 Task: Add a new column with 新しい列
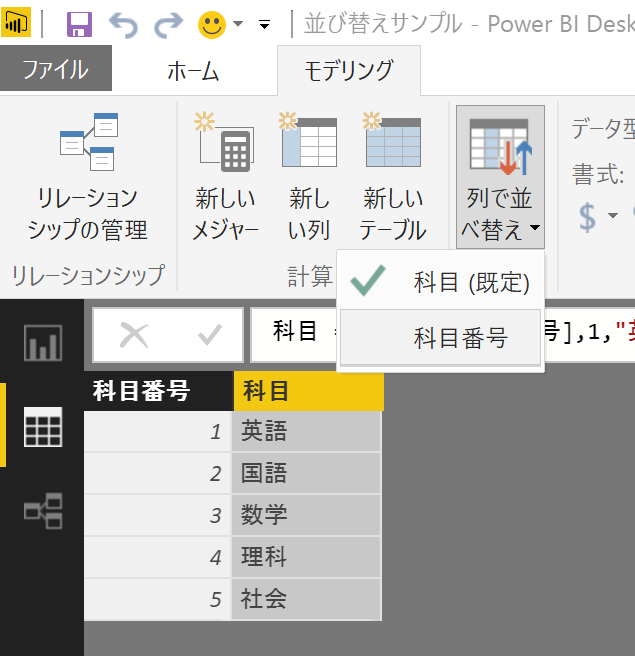309,178
